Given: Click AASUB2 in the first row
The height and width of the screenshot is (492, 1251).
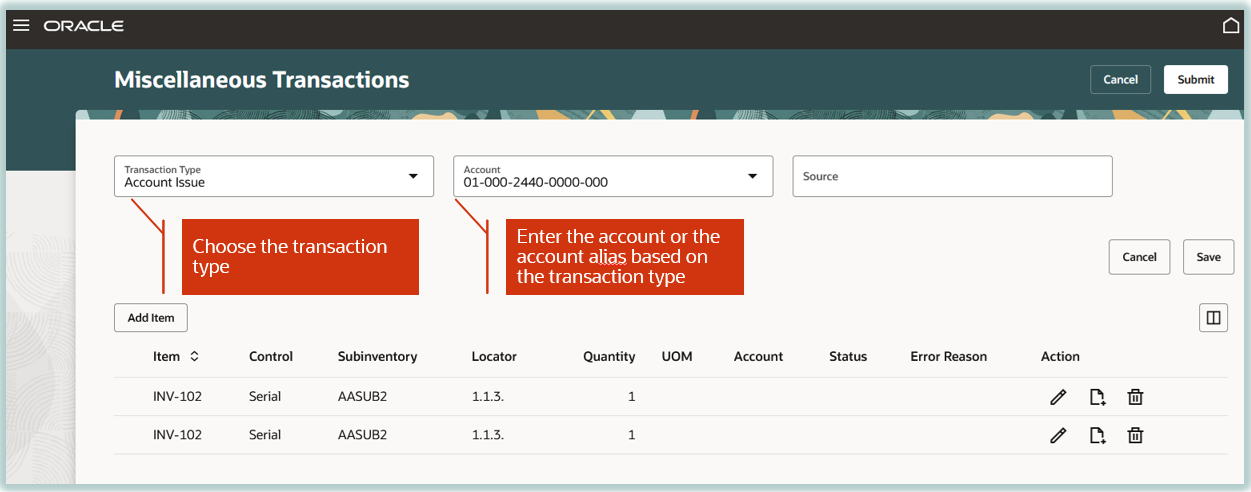Looking at the screenshot, I should pyautogui.click(x=362, y=397).
